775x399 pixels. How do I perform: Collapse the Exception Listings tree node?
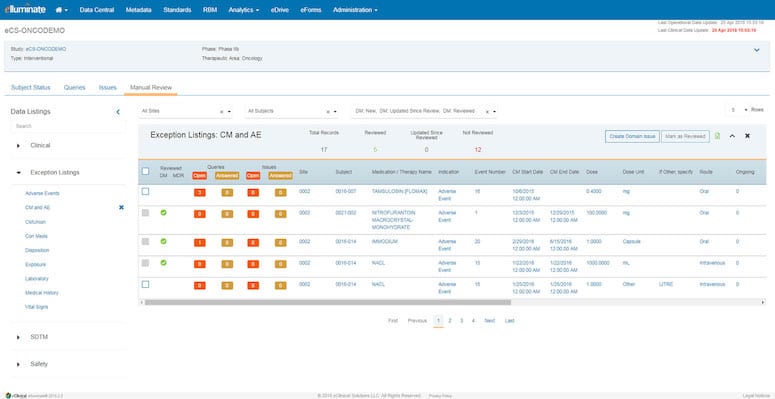coord(18,173)
